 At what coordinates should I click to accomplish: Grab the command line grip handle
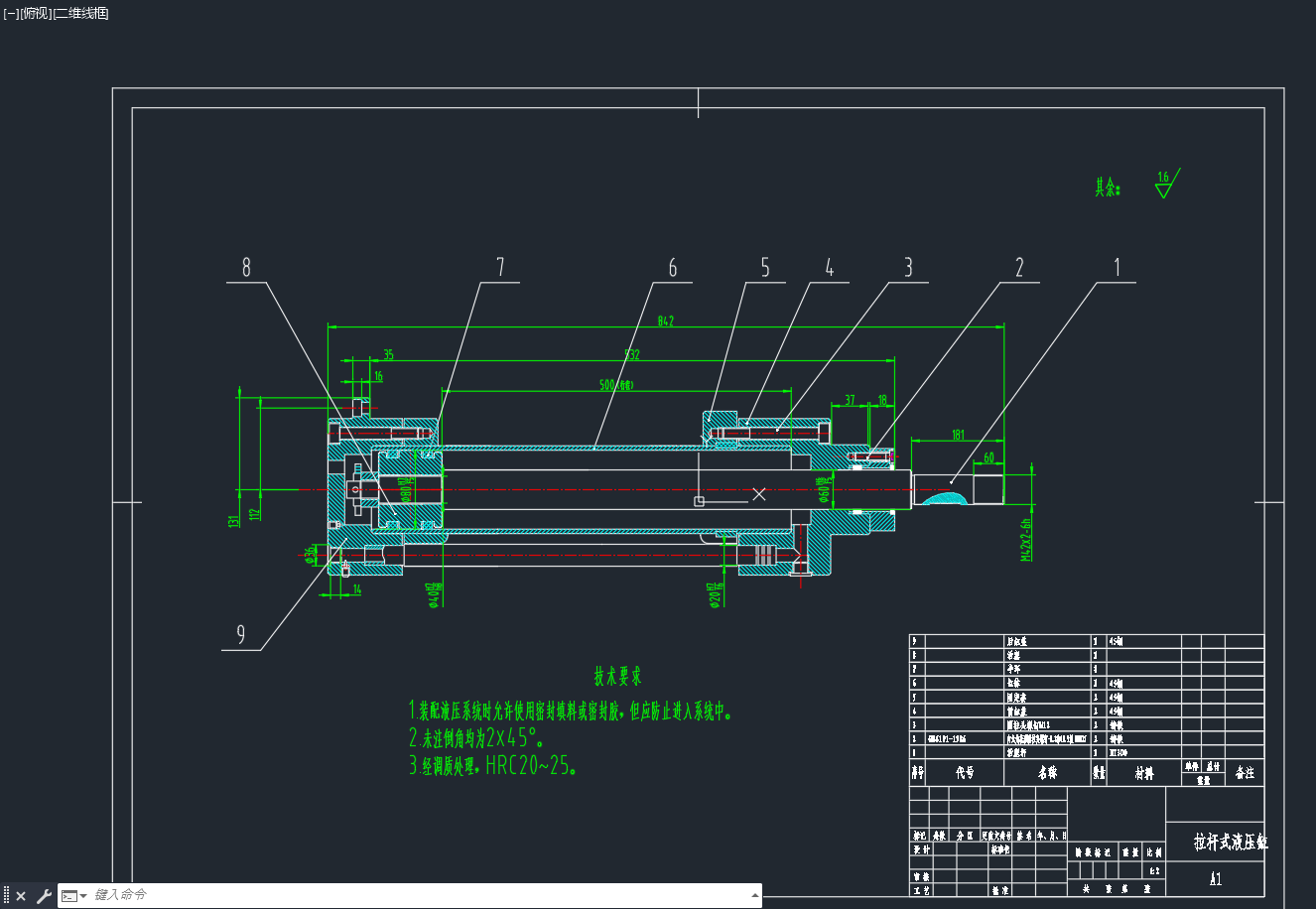point(6,896)
